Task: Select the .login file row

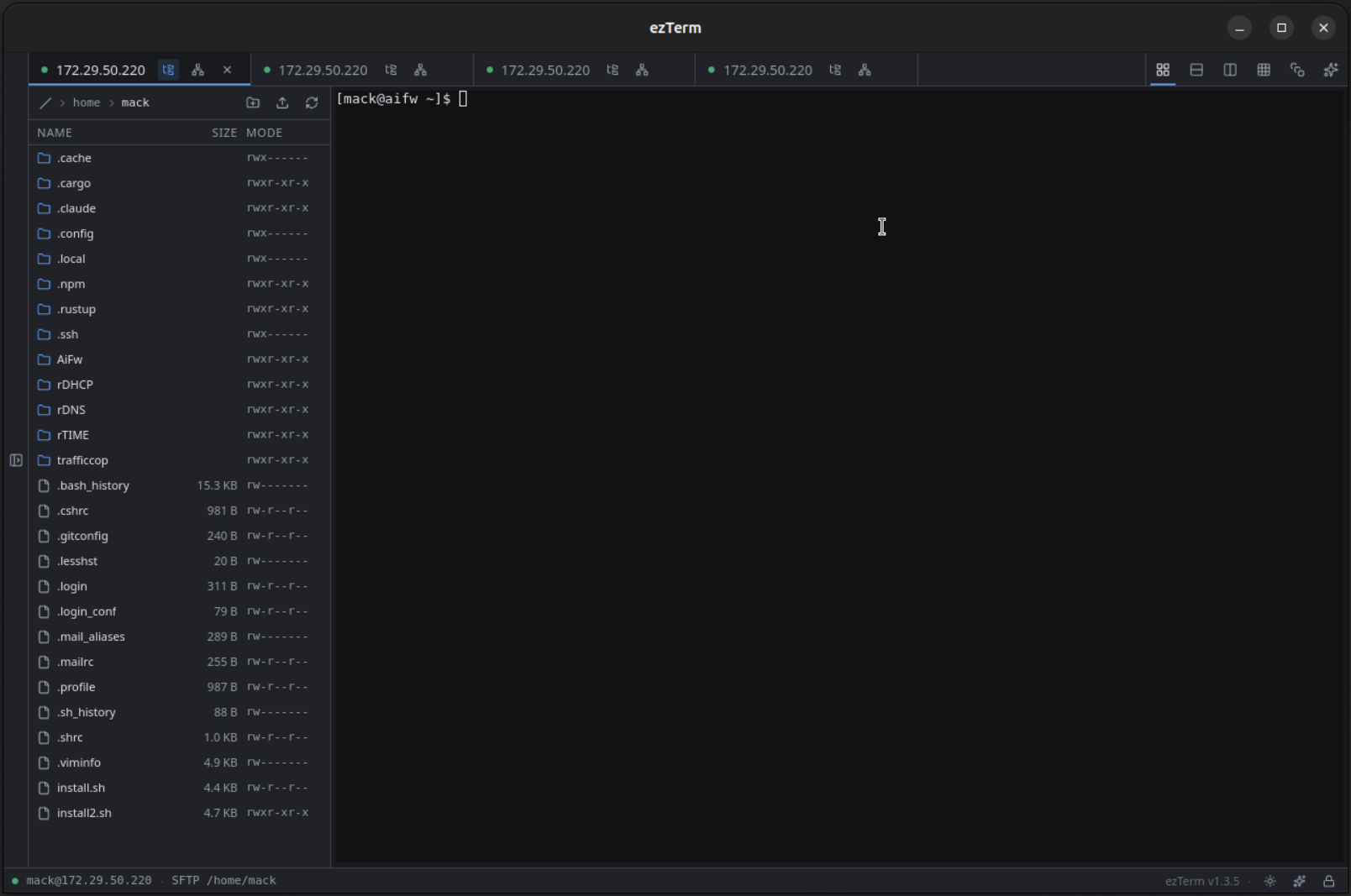Action: pyautogui.click(x=180, y=586)
